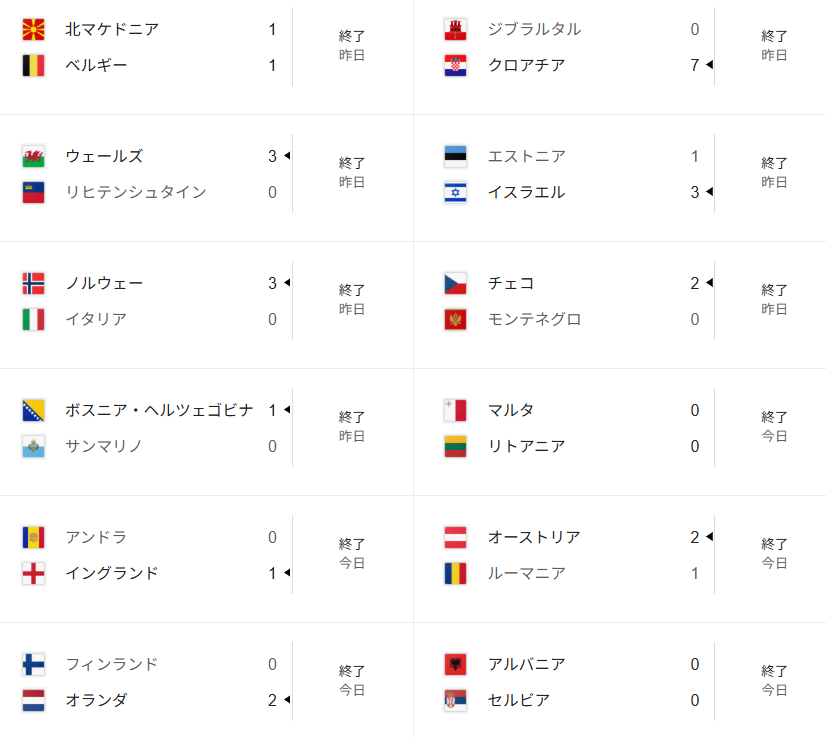
Task: Select team ジブラルタル
Action: point(534,29)
